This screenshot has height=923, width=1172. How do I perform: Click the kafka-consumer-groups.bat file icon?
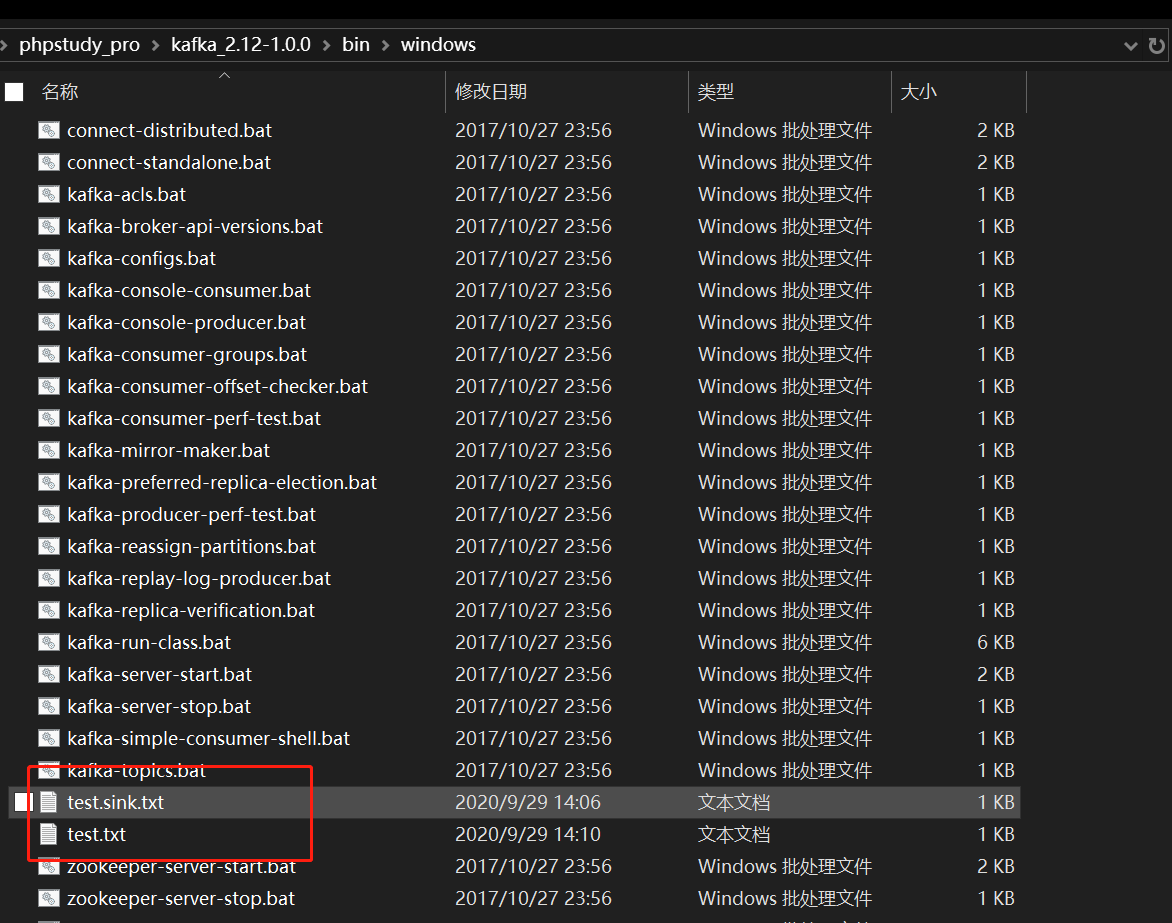49,355
